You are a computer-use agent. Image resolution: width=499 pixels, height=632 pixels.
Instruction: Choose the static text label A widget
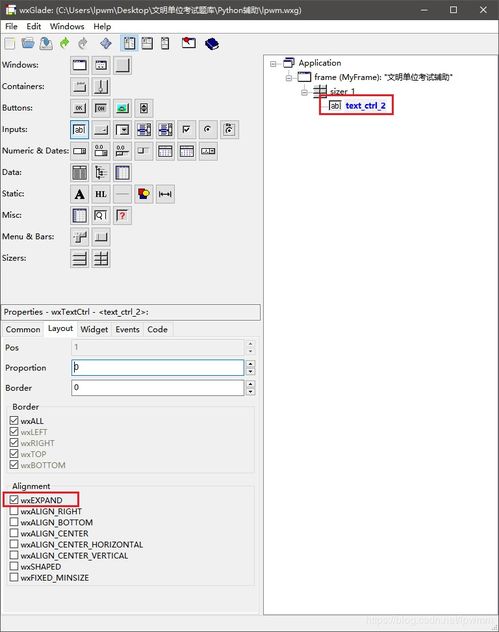79,194
